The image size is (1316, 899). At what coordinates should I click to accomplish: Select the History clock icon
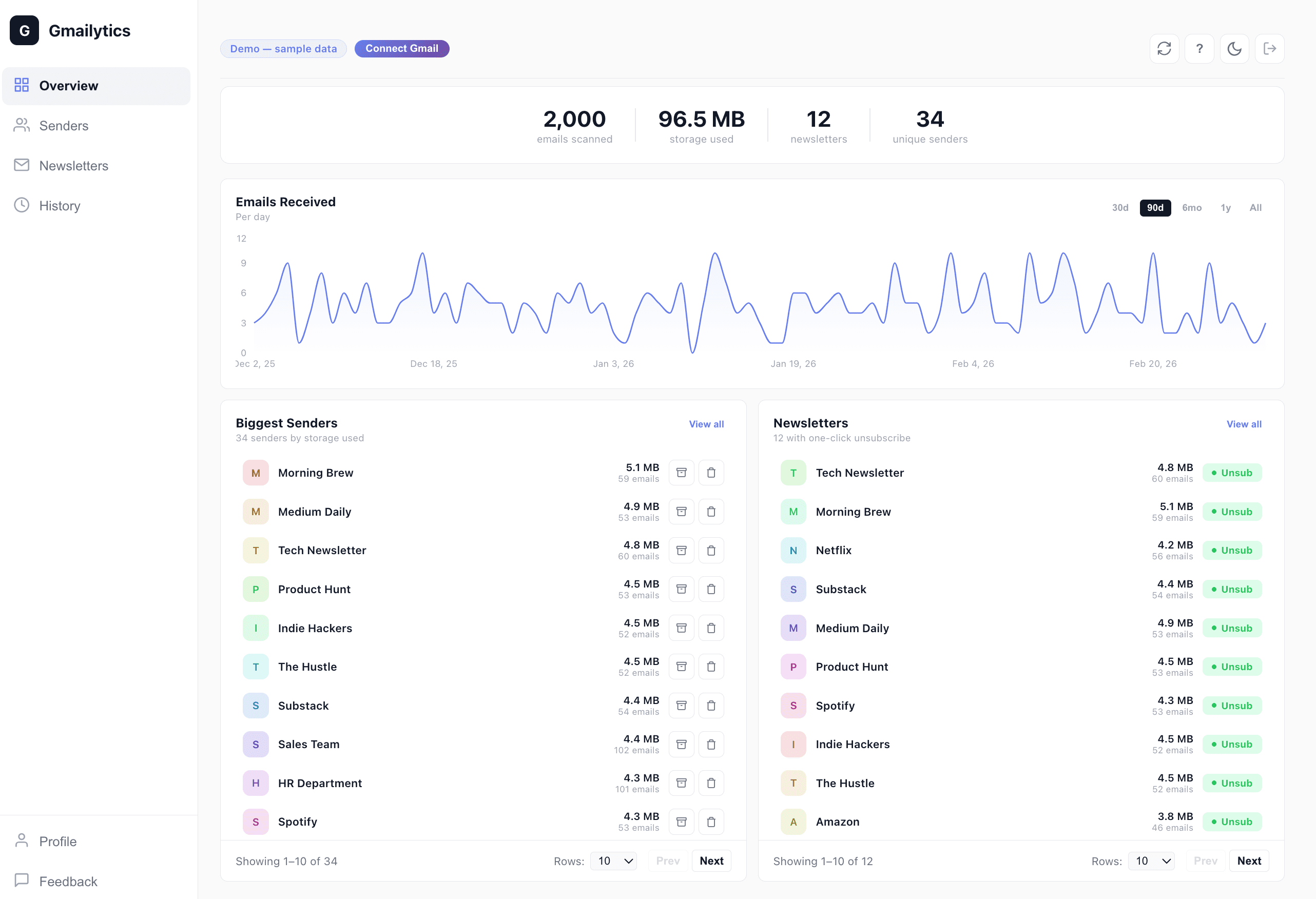(22, 205)
